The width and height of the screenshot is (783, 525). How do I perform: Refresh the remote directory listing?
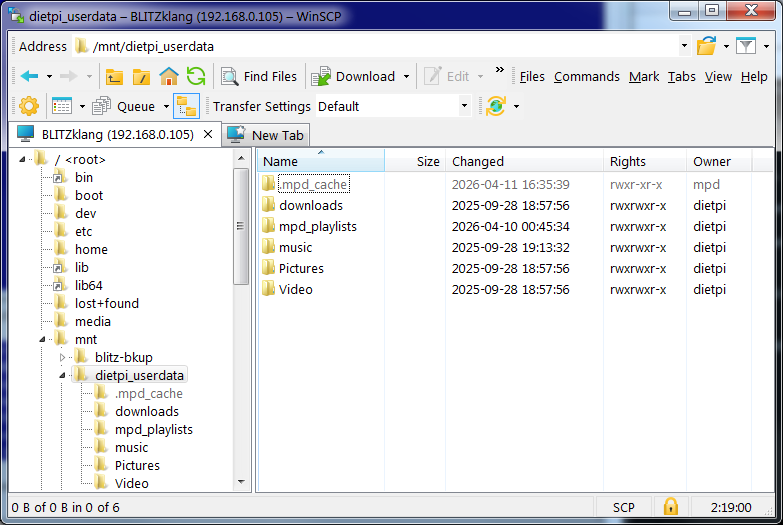(x=196, y=76)
